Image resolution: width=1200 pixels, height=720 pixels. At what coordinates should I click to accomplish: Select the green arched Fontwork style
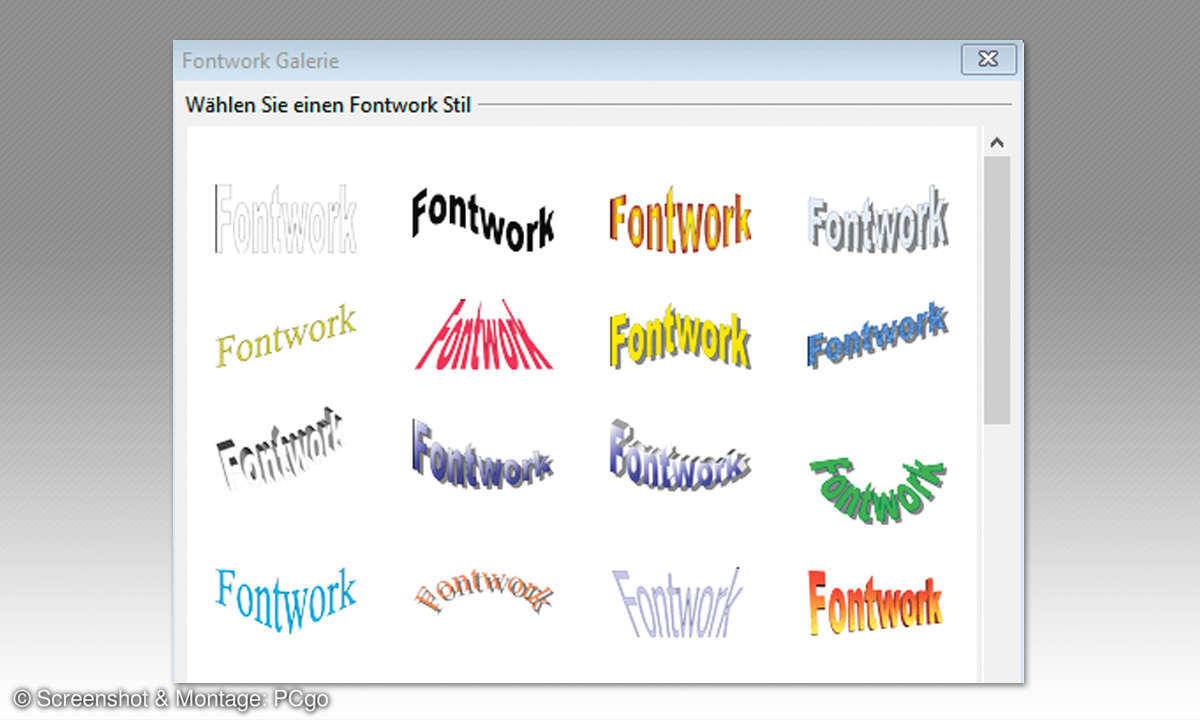[878, 490]
